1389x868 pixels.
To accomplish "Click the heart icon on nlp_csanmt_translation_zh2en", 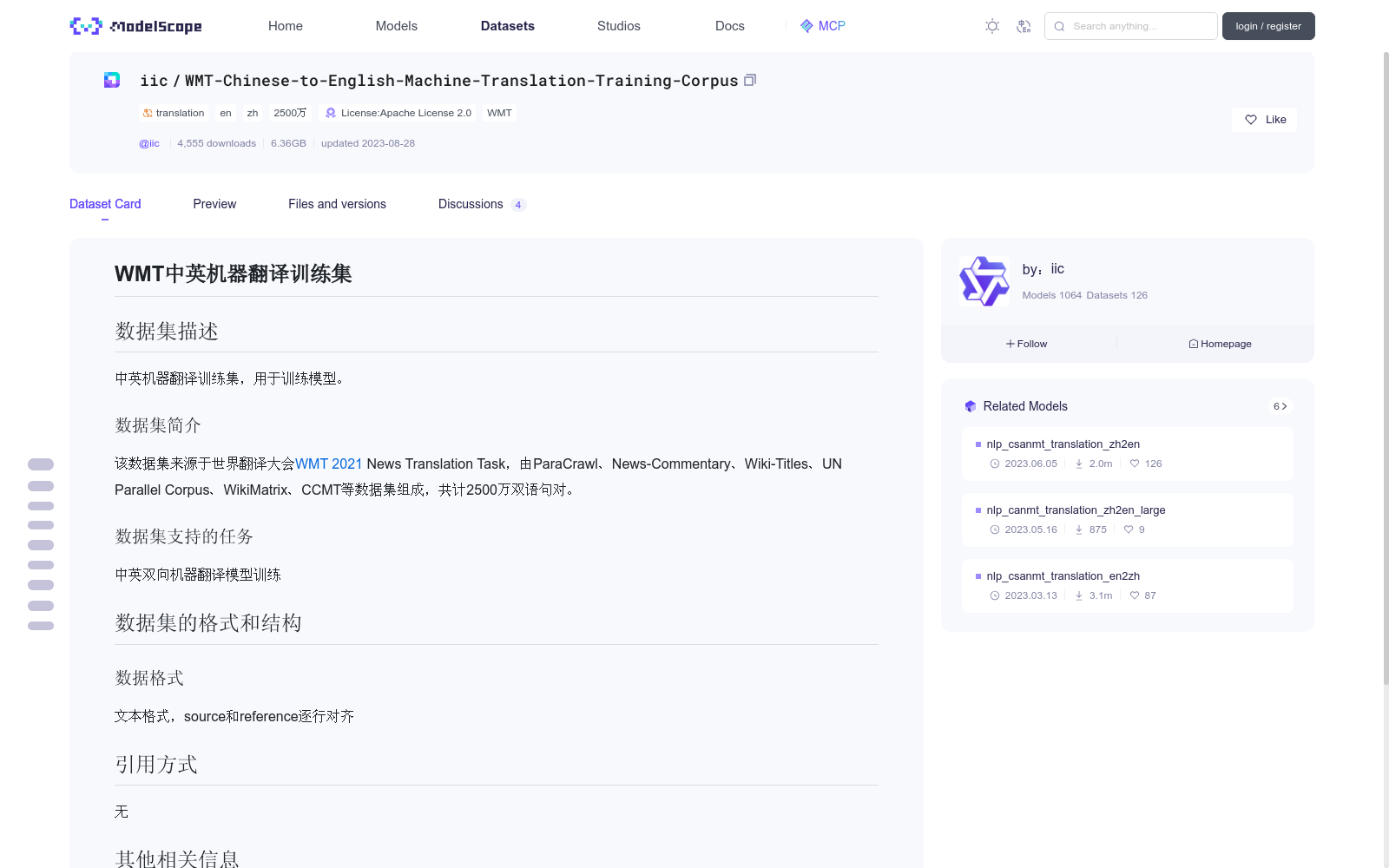I will (1135, 464).
